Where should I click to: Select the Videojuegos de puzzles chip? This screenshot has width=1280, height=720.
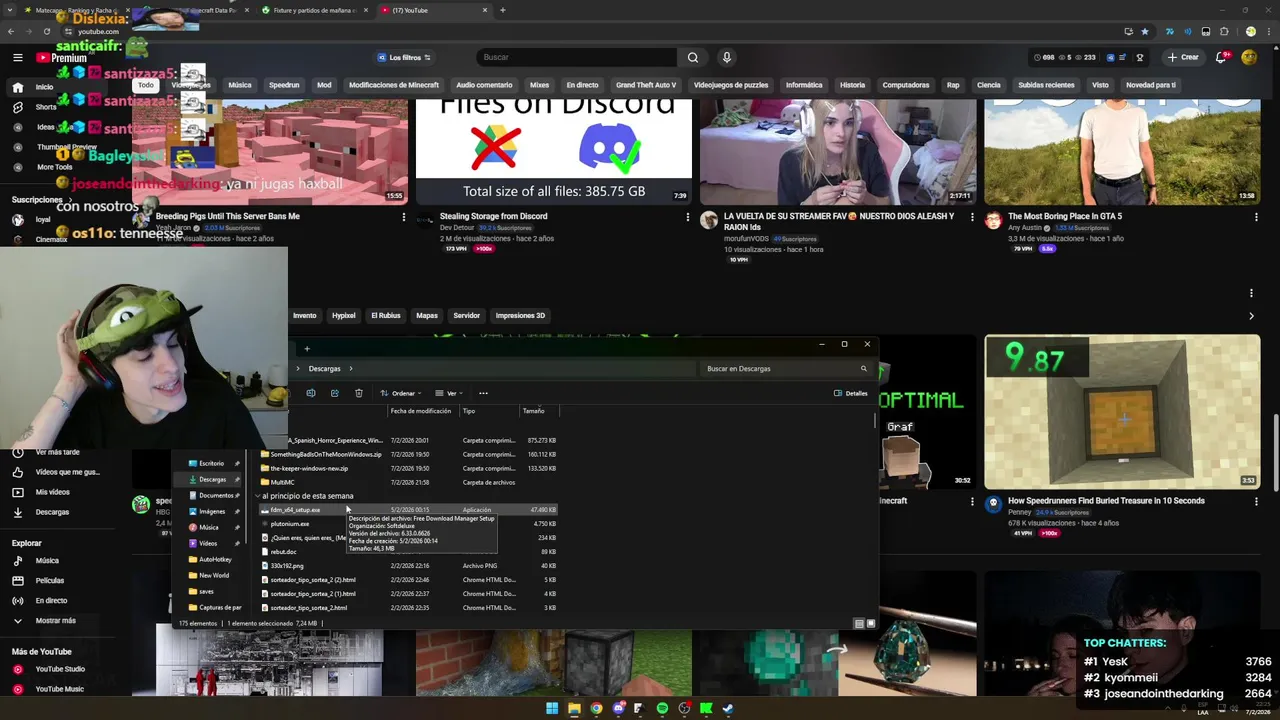coord(731,85)
